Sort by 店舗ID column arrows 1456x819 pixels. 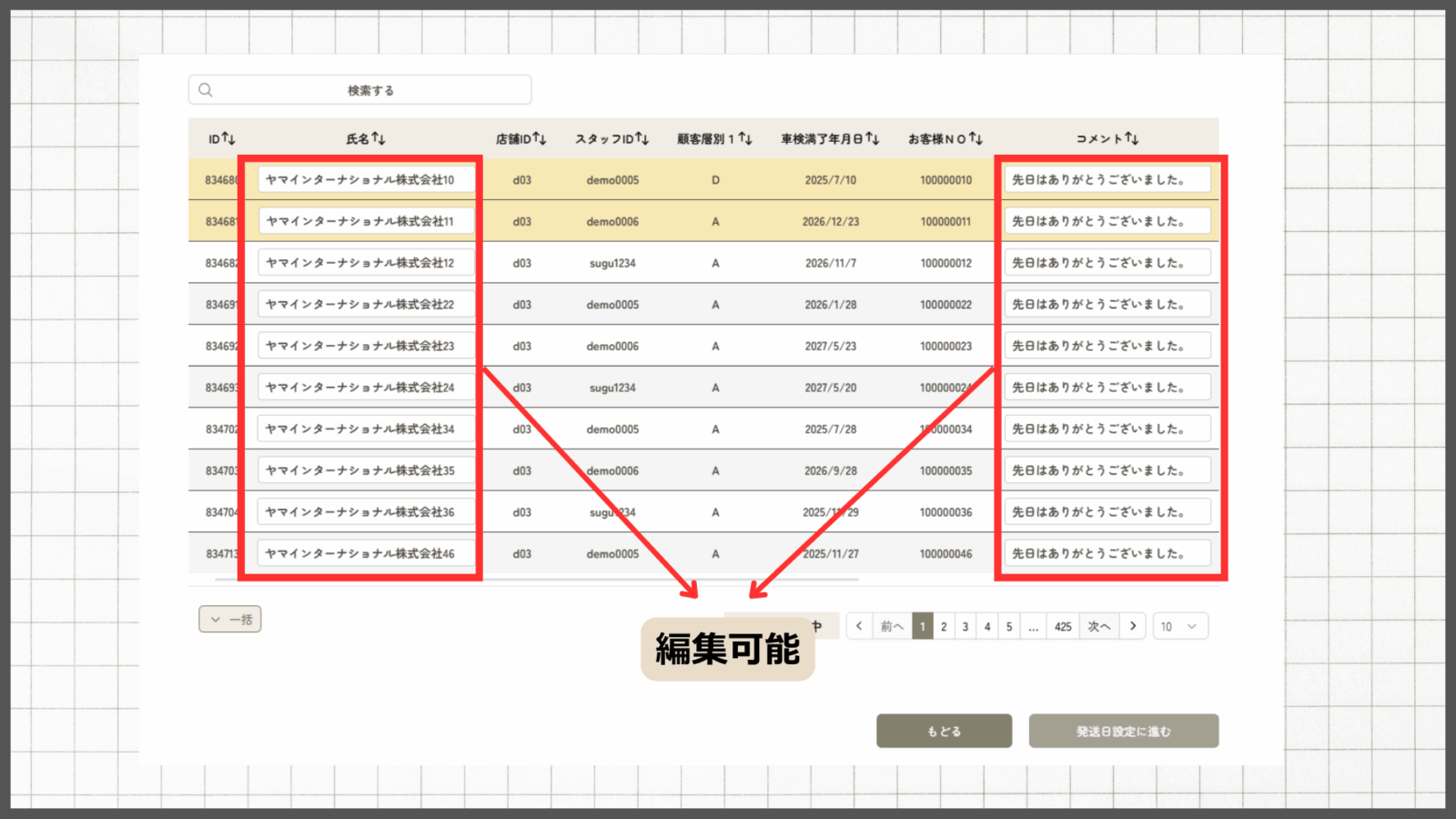pyautogui.click(x=540, y=138)
